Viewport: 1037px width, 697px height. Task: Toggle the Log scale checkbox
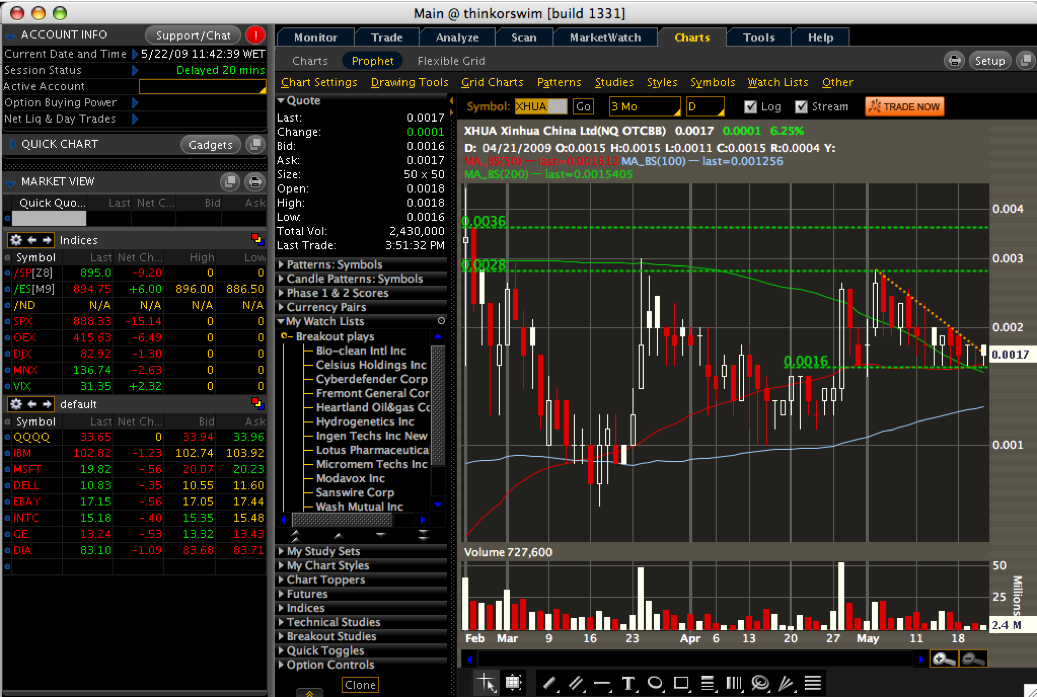click(x=750, y=106)
